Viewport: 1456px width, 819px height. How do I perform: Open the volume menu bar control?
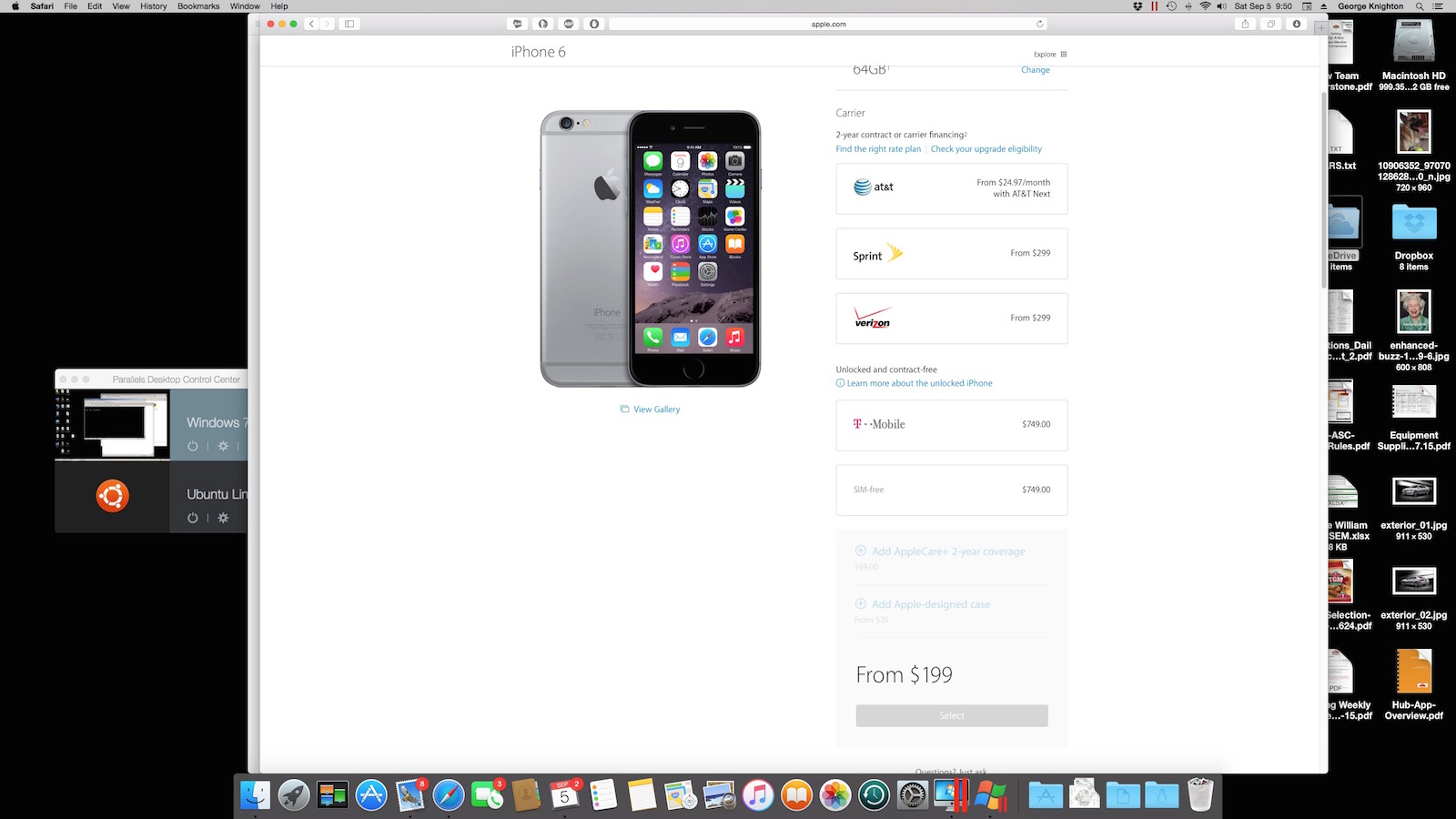(1221, 6)
